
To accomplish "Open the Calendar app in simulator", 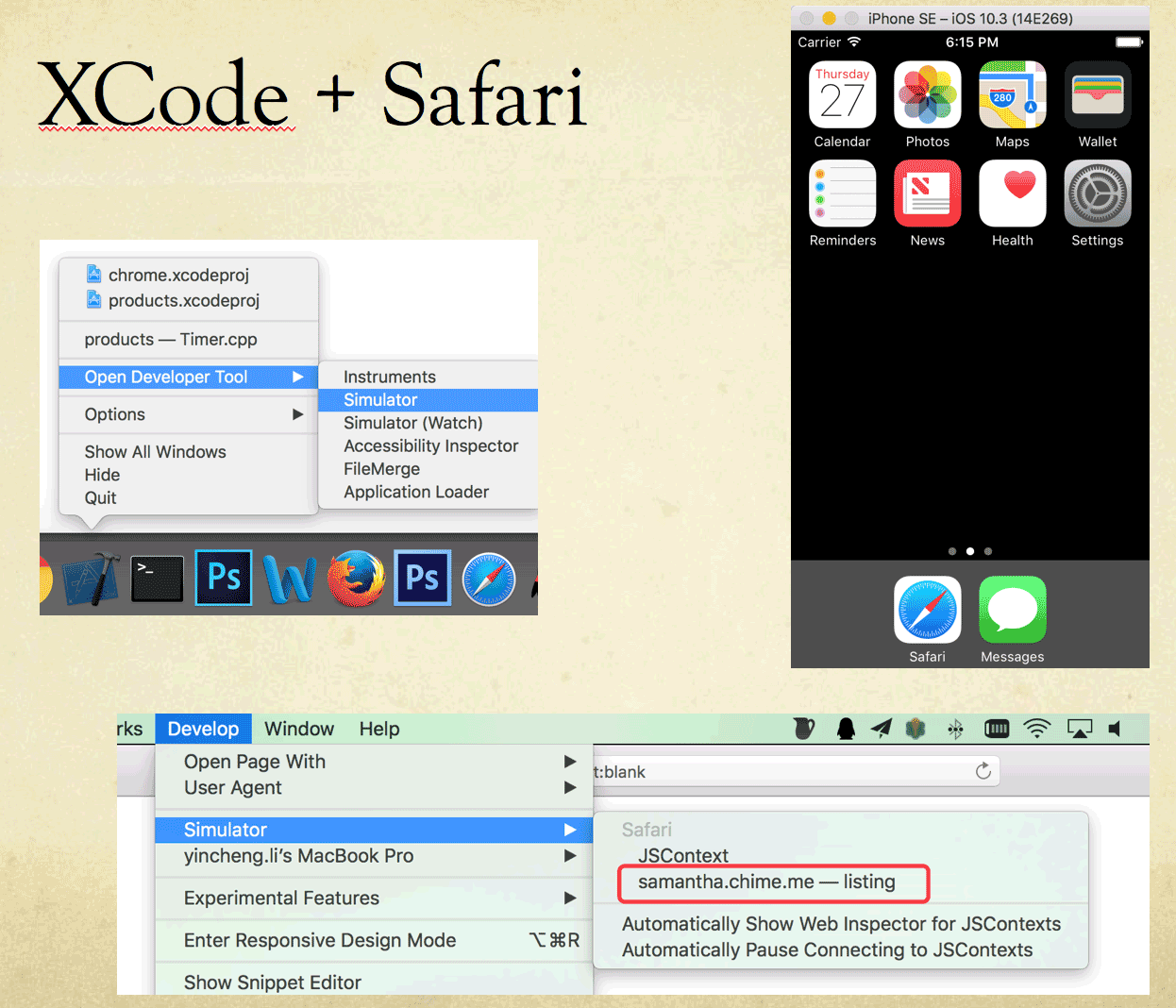I will click(x=842, y=95).
